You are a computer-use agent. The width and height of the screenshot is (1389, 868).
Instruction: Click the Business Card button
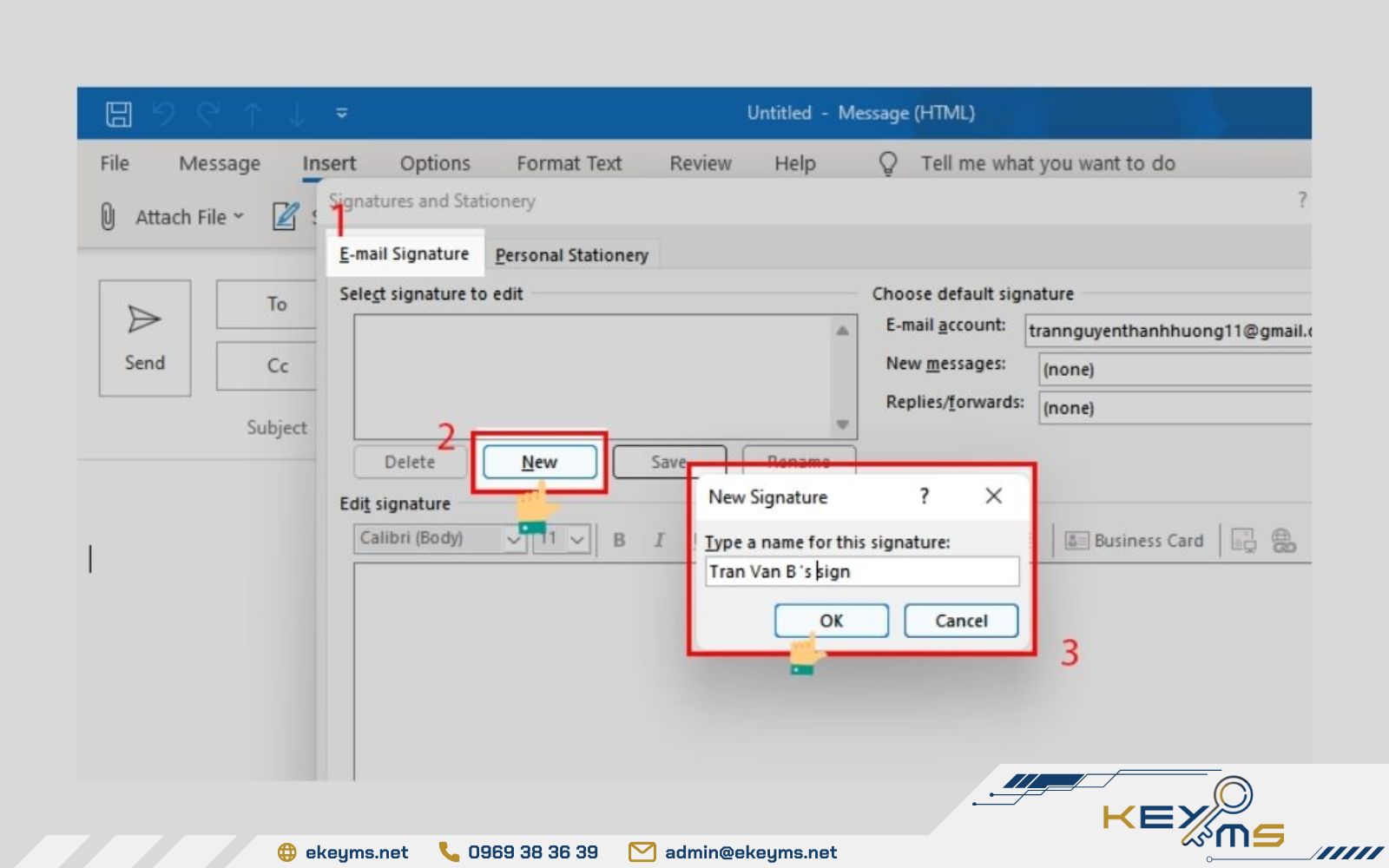(1134, 541)
